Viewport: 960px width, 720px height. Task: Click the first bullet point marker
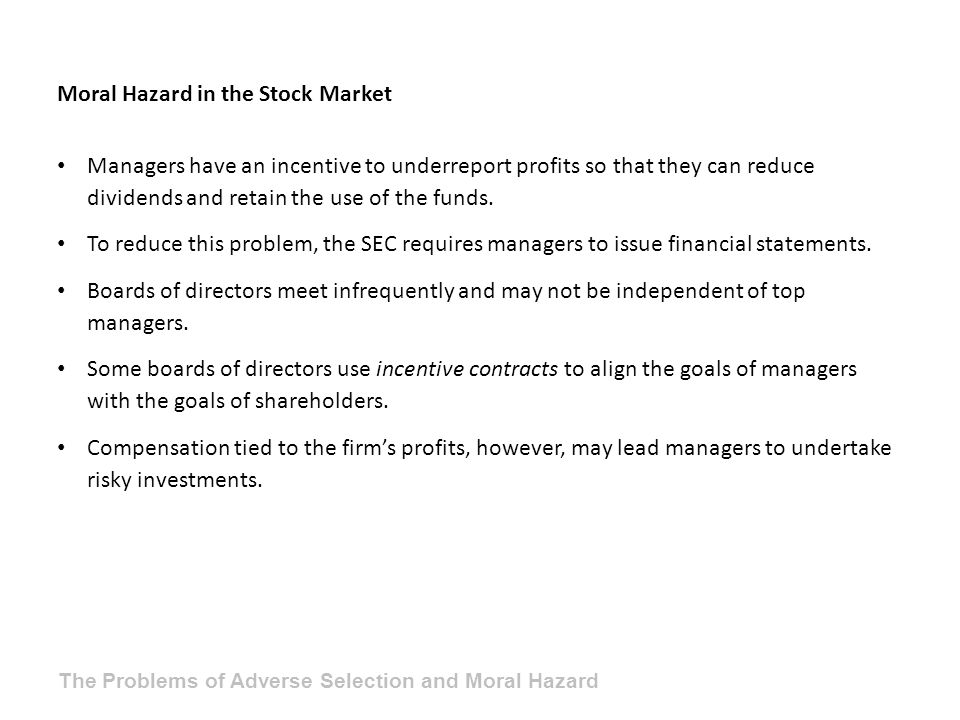(x=61, y=166)
